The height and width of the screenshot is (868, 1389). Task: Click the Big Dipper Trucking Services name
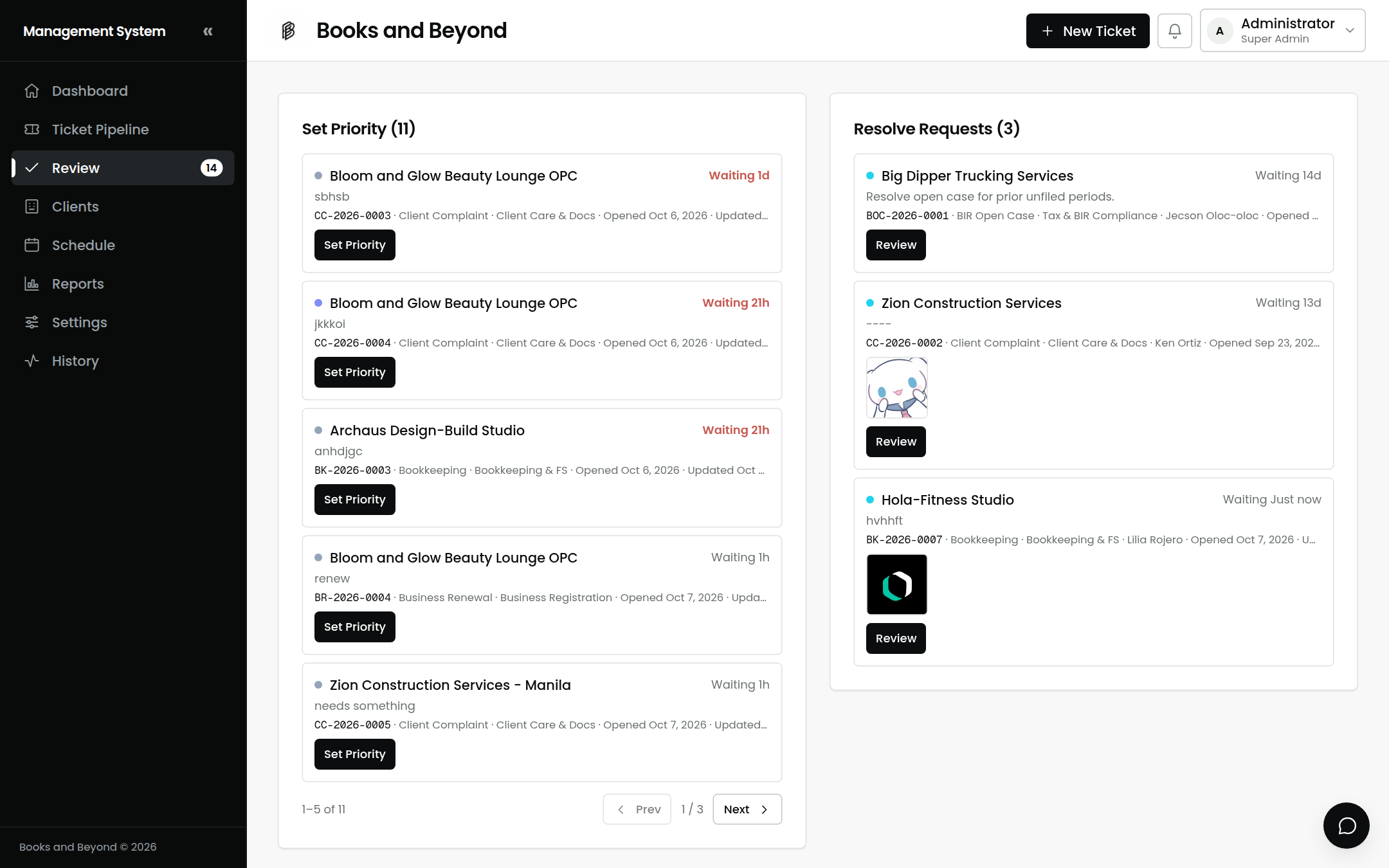click(x=977, y=176)
